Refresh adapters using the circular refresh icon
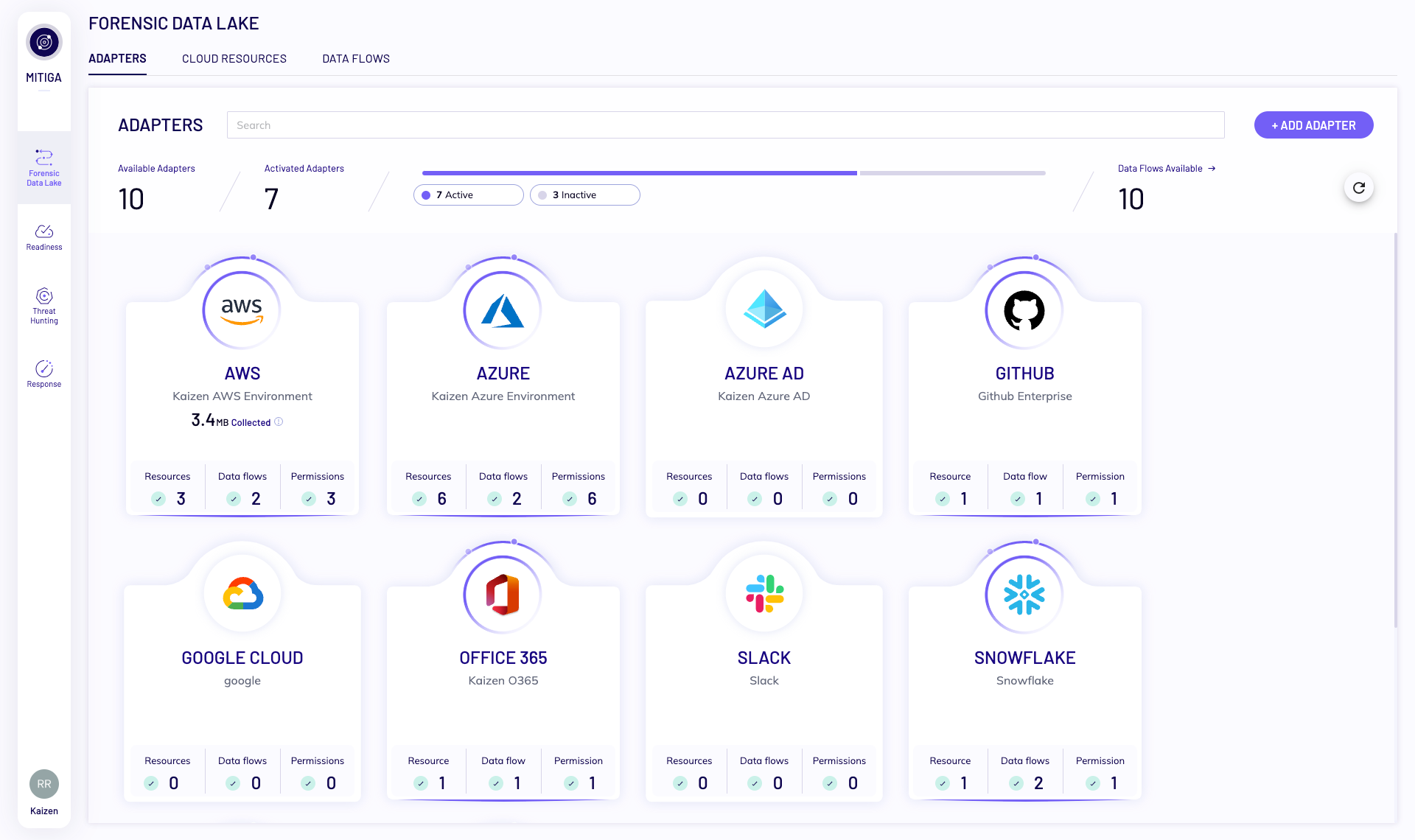The image size is (1415, 840). click(x=1359, y=187)
